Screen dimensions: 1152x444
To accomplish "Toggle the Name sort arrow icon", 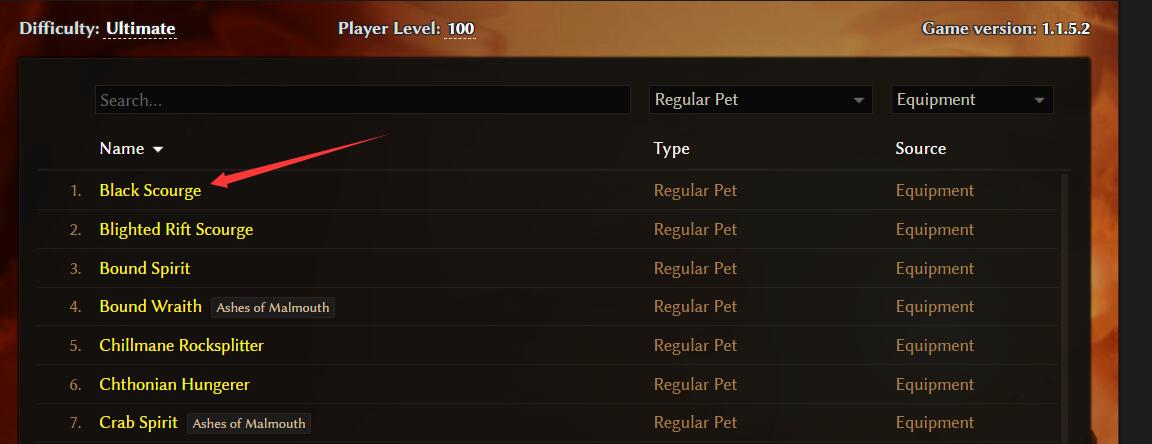I will 157,149.
